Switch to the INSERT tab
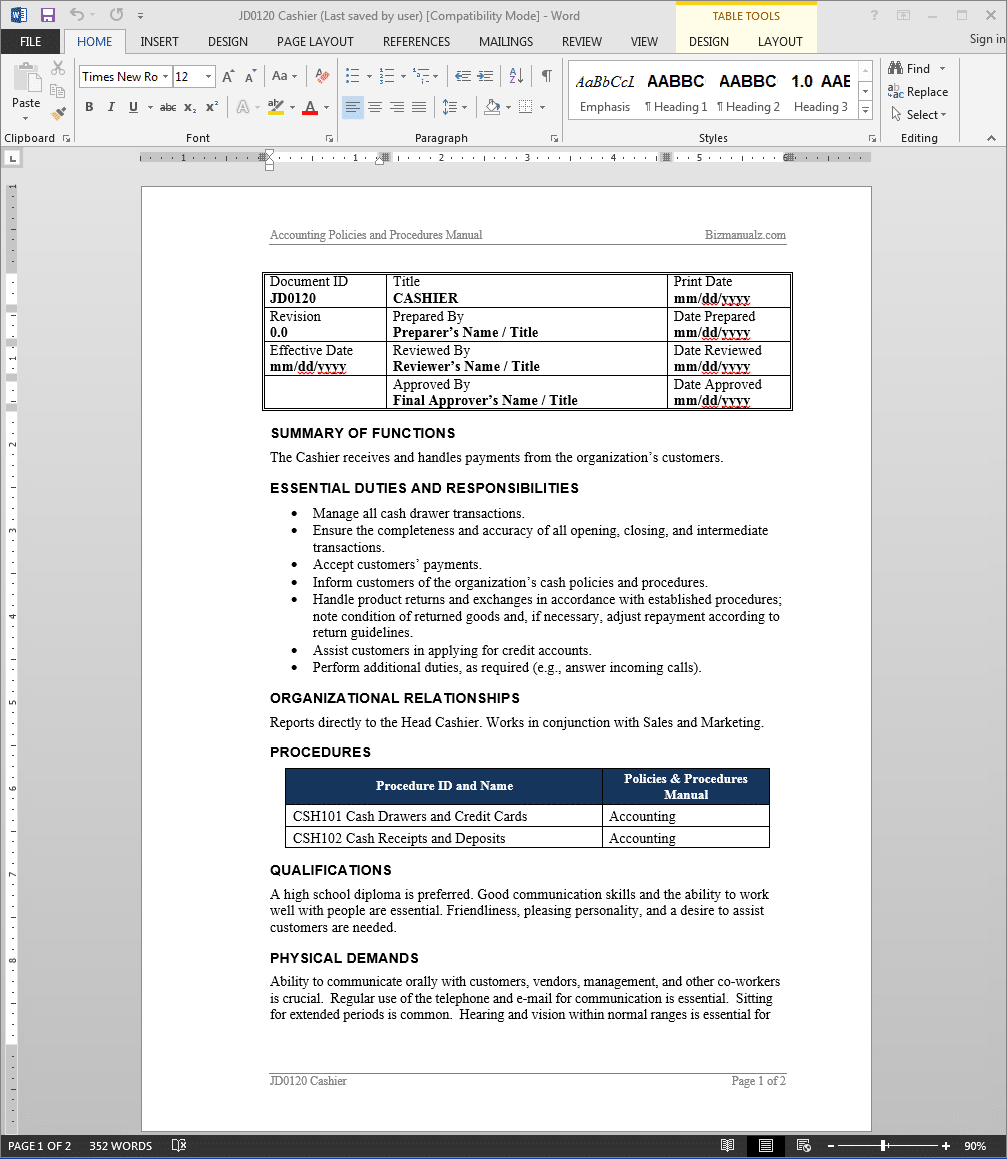Viewport: 1007px width, 1159px height. (160, 42)
